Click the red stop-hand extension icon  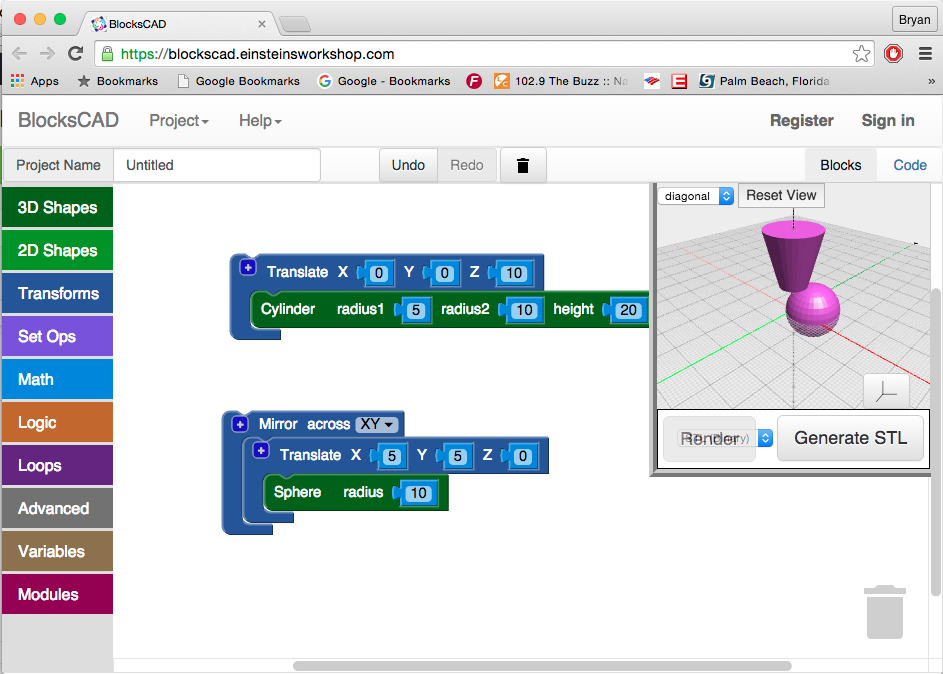click(894, 54)
